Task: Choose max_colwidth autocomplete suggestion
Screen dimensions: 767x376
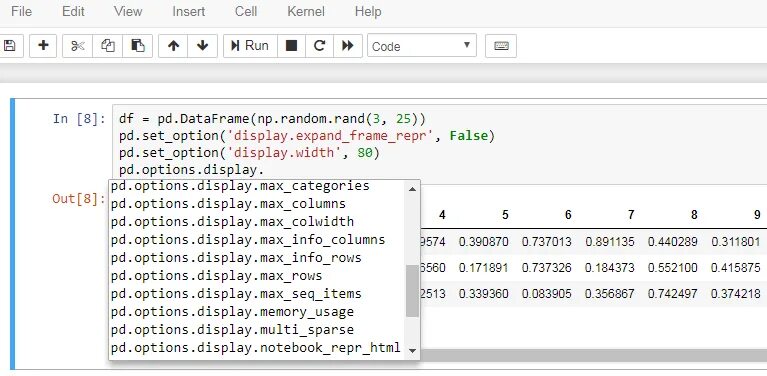Action: pos(257,221)
